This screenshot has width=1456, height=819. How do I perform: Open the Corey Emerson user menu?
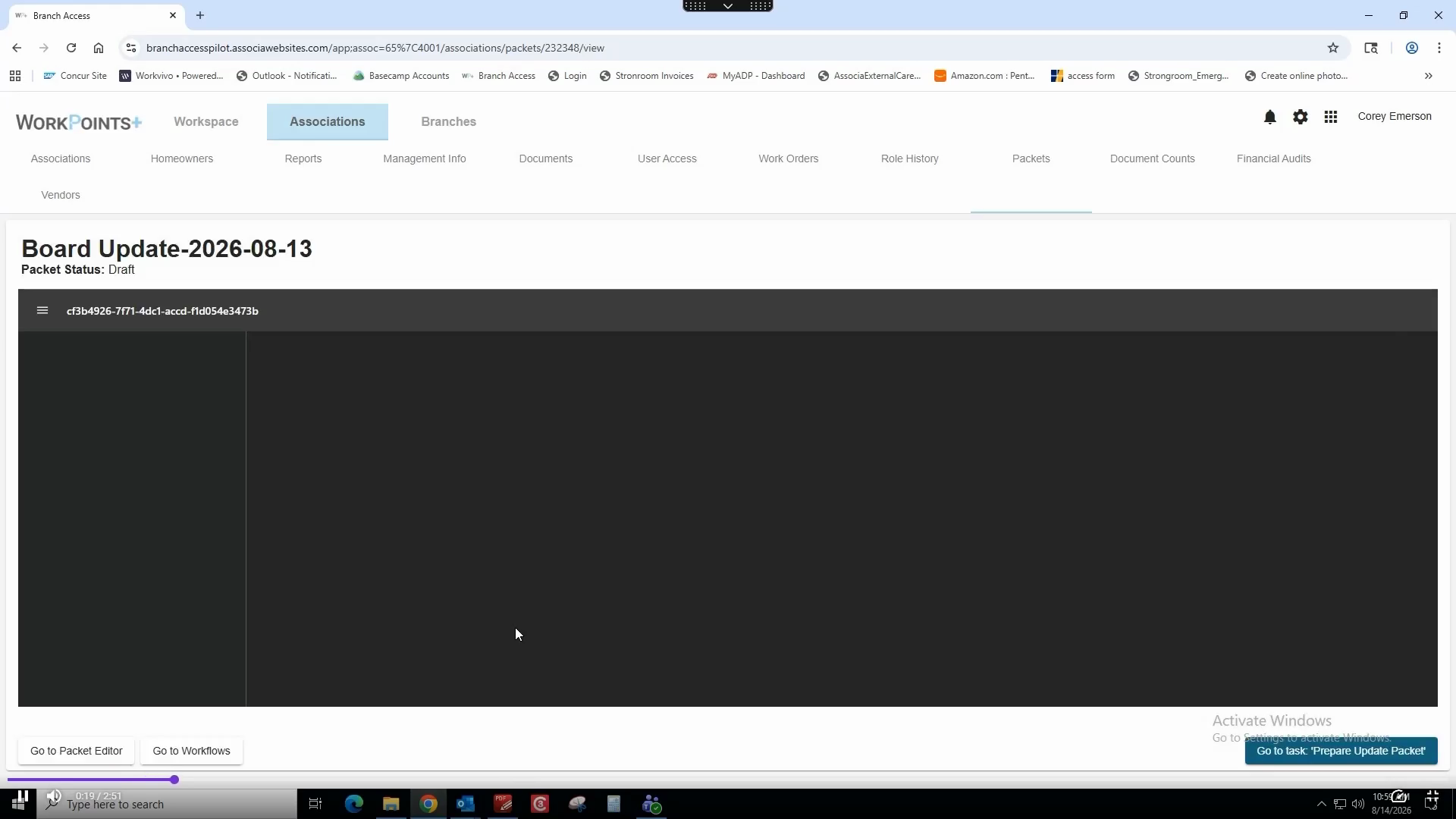[1395, 116]
